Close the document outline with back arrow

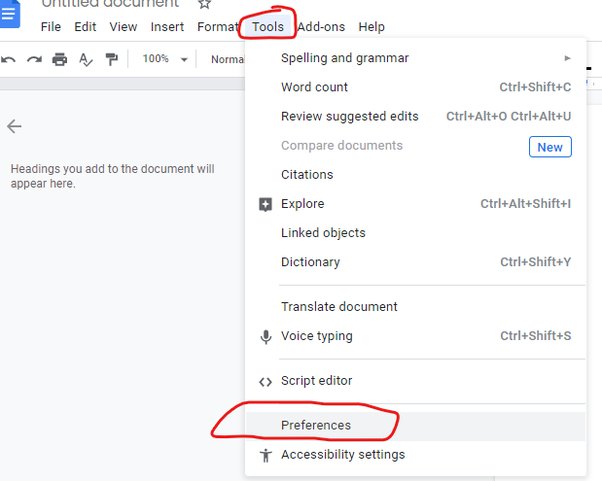point(14,126)
